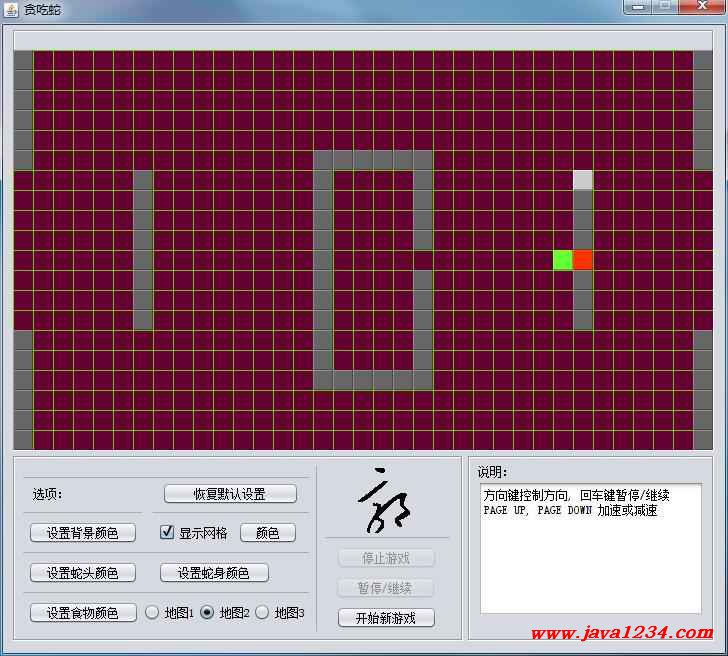Viewport: 728px width, 656px height.
Task: Click the light gray block above the snake
Action: pos(583,180)
